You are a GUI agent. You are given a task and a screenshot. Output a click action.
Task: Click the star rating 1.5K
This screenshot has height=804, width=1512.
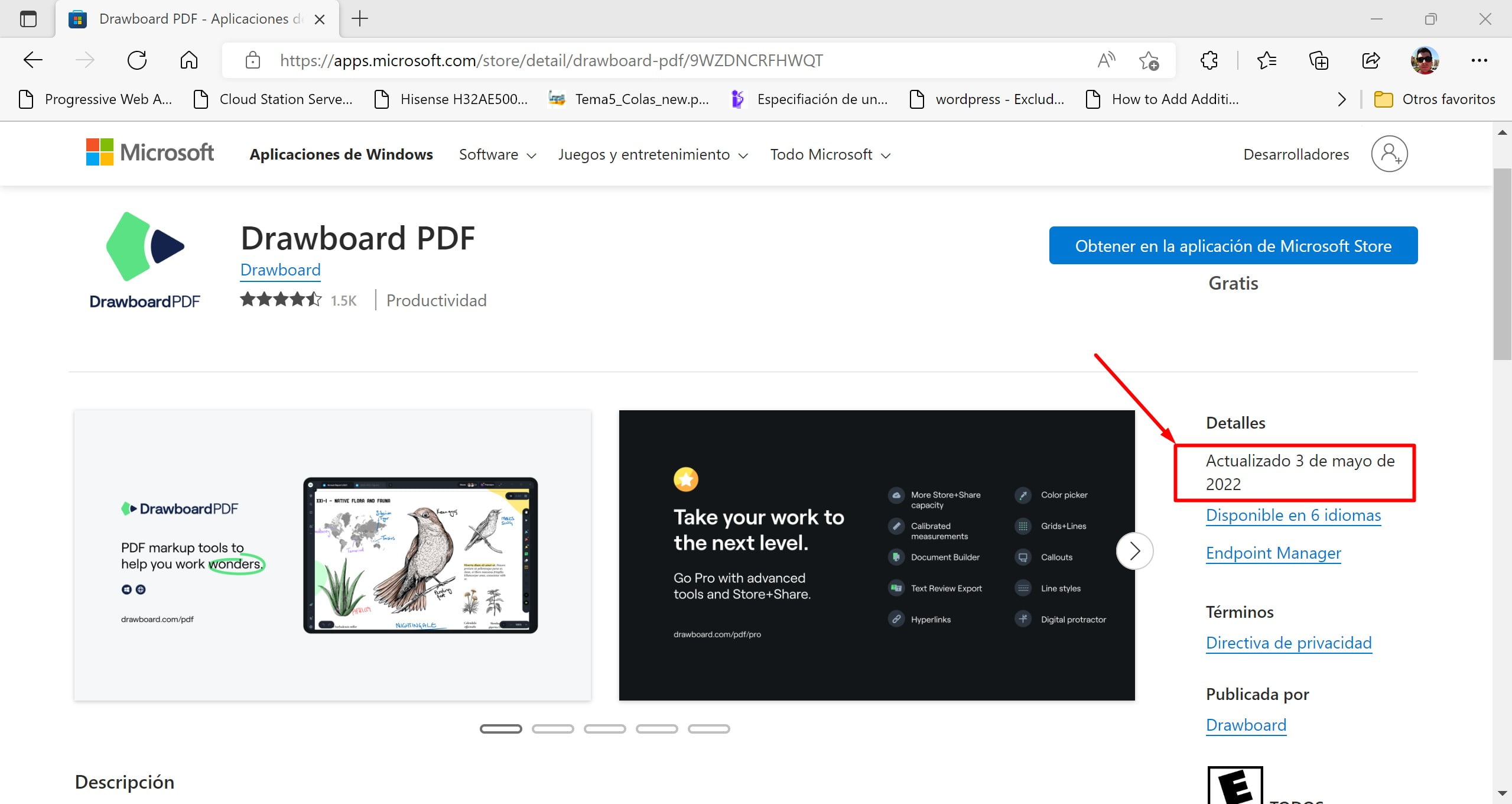298,300
